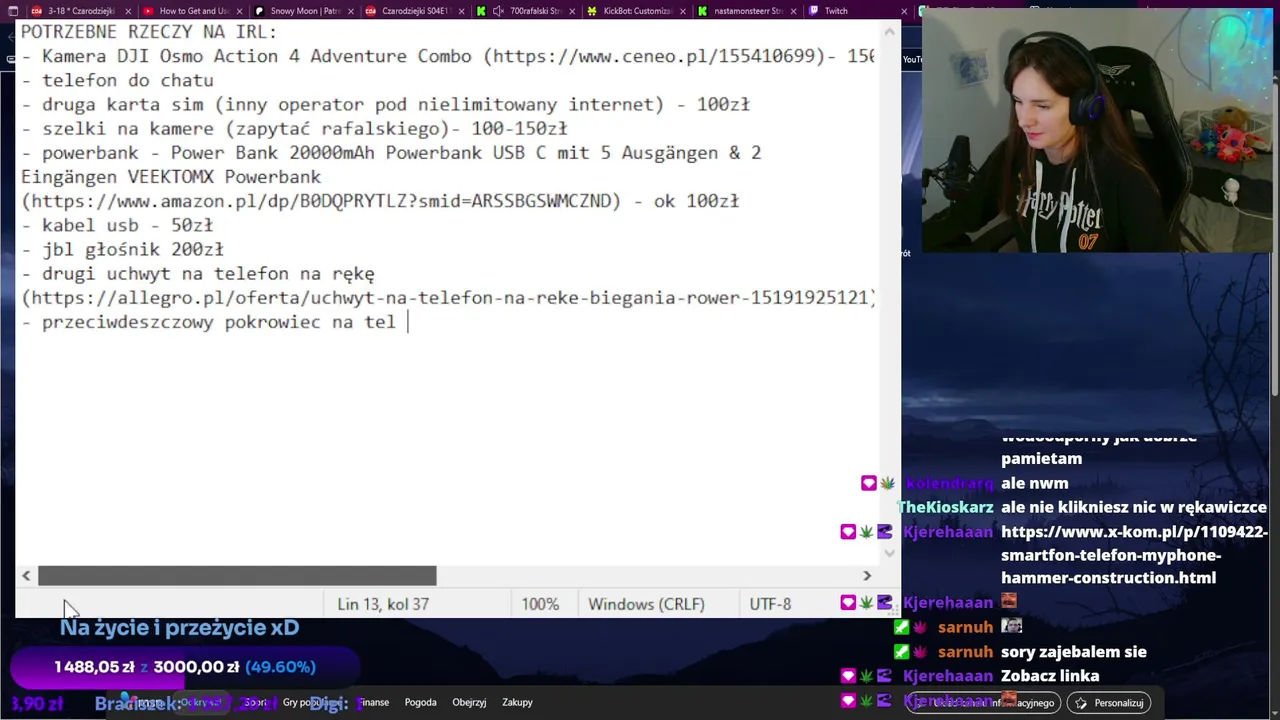Click the TheKioskarz username in chat

(x=945, y=507)
